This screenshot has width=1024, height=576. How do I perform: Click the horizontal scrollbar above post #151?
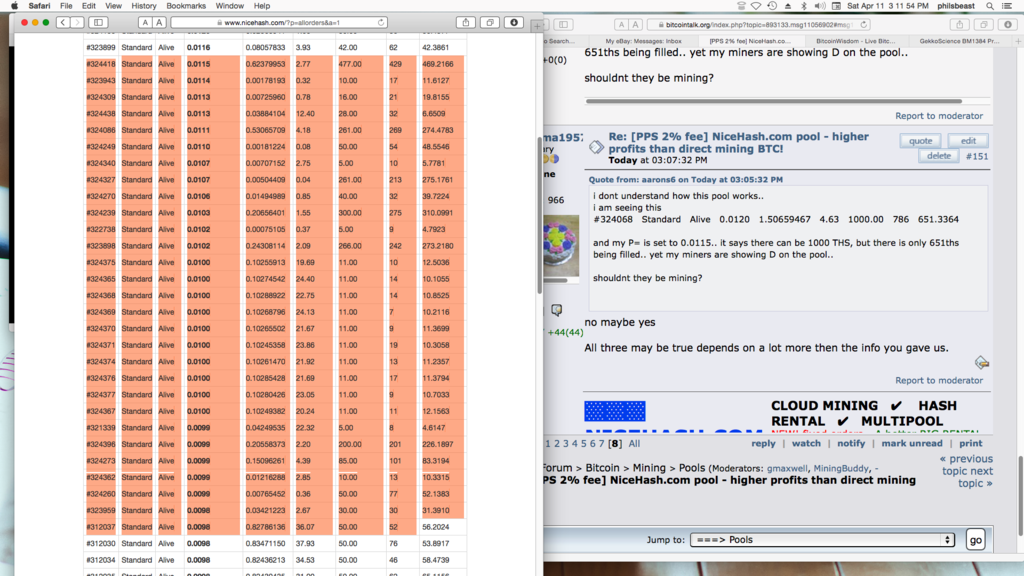coord(774,101)
